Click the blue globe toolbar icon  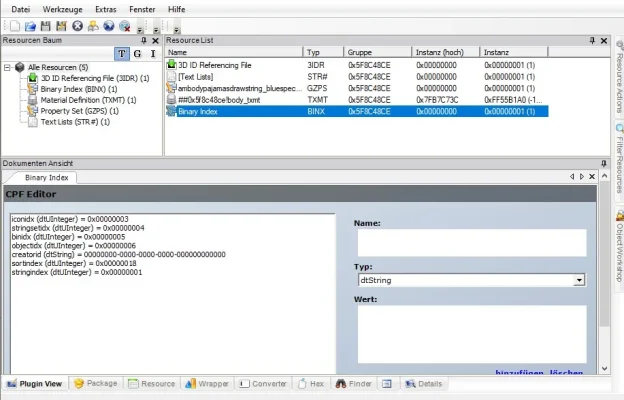point(109,26)
